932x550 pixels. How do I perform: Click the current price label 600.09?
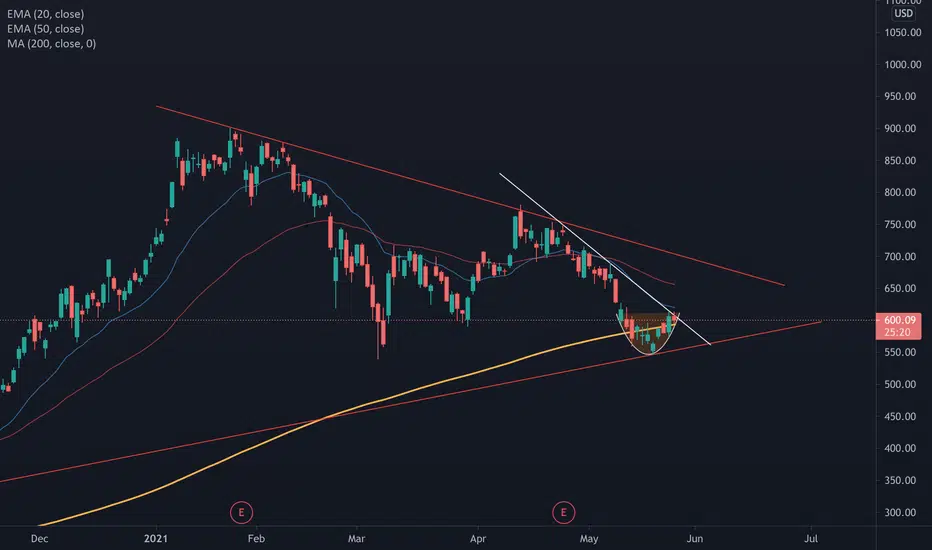coord(899,320)
